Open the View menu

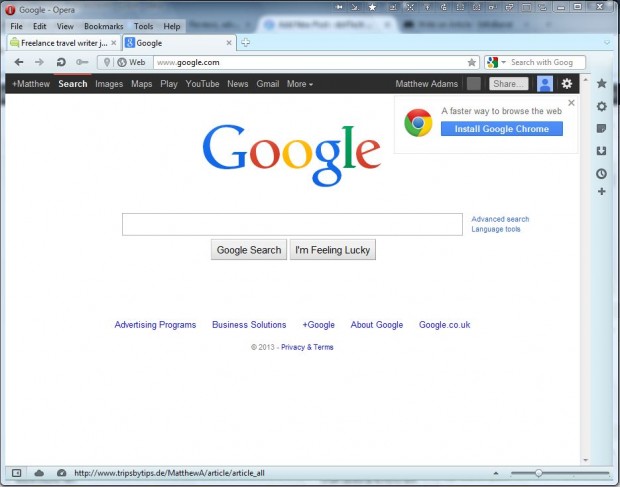pyautogui.click(x=65, y=26)
